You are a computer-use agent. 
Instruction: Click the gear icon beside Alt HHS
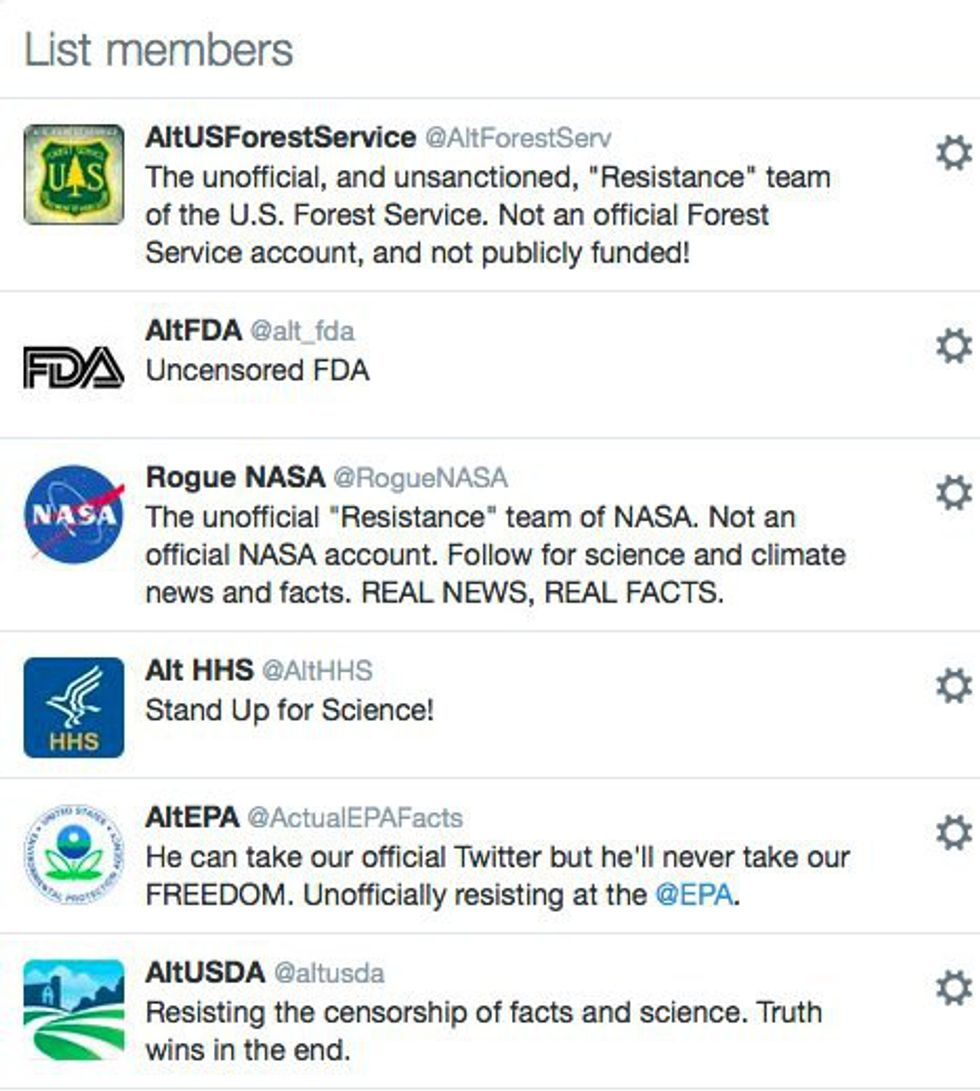coord(953,686)
